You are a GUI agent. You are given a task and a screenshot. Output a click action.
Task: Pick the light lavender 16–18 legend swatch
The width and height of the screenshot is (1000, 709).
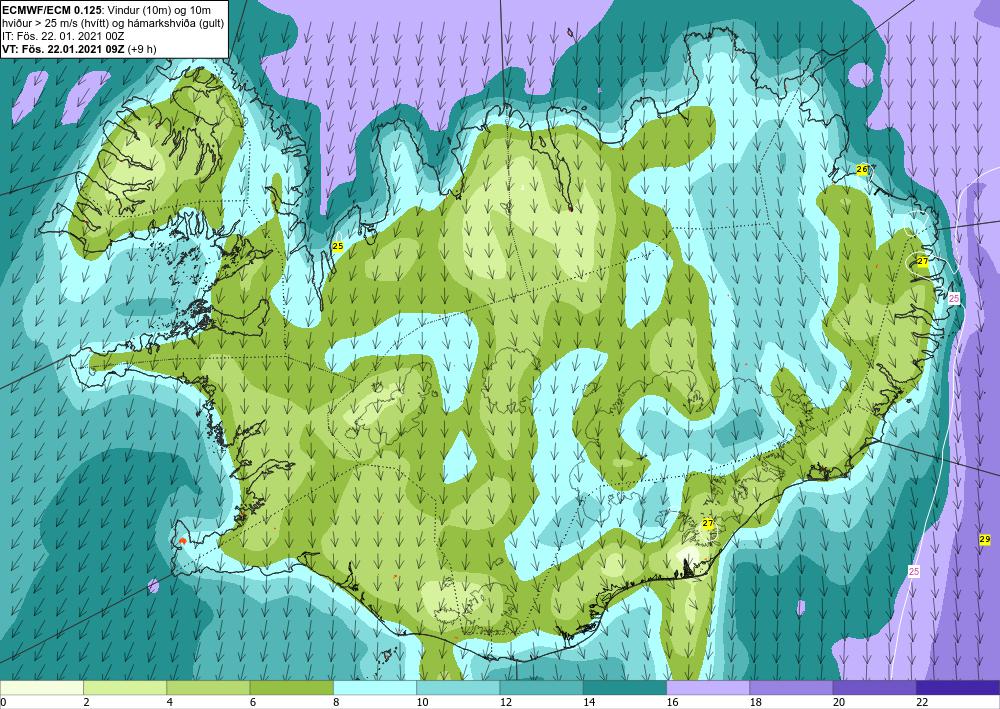pyautogui.click(x=708, y=687)
